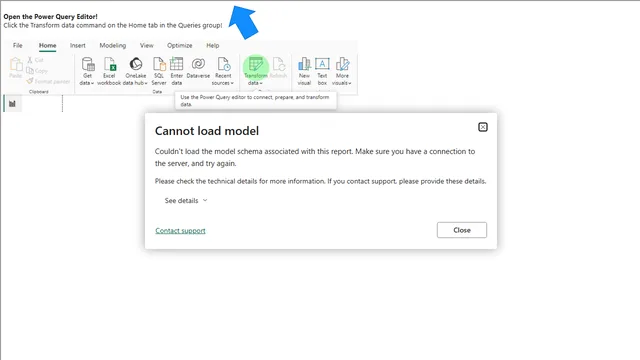
Task: Click the Refresh icon in ribbon
Action: point(279,64)
